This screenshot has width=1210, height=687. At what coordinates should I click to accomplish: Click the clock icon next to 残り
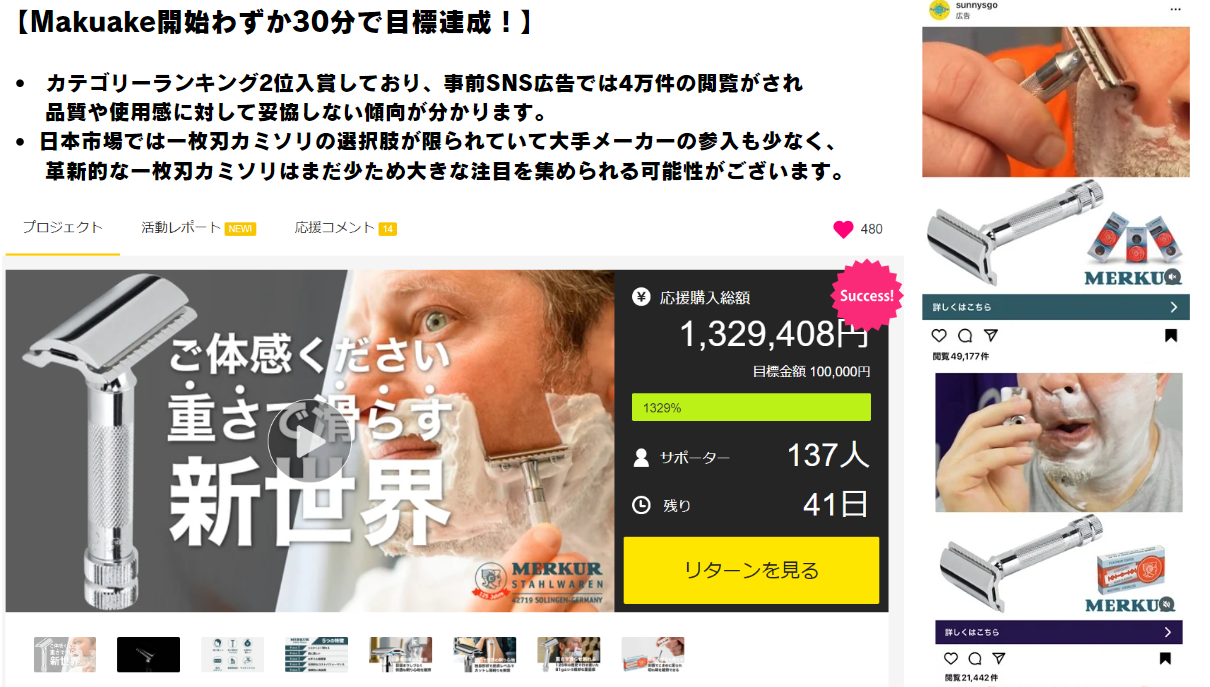point(641,505)
